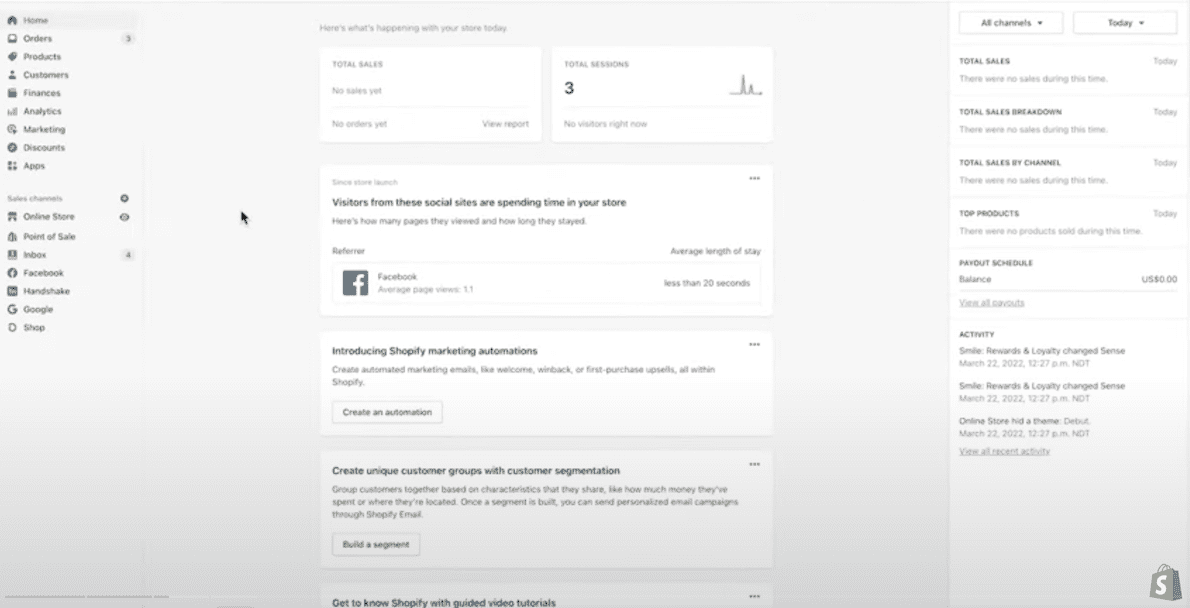Open the All channels dropdown
The height and width of the screenshot is (608, 1190).
tap(1011, 22)
